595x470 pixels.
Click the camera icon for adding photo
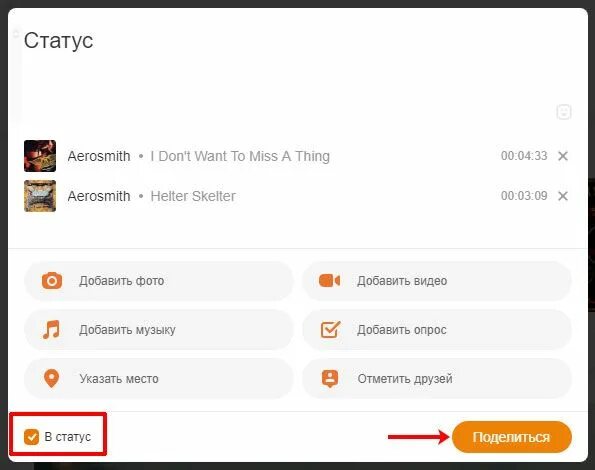(x=52, y=281)
